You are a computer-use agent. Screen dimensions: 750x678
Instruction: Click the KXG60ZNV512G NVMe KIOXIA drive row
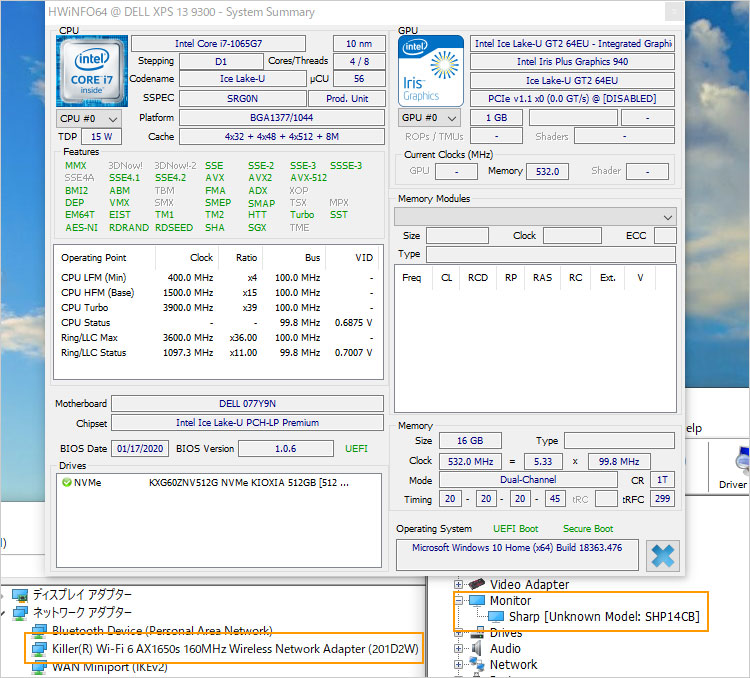click(219, 482)
